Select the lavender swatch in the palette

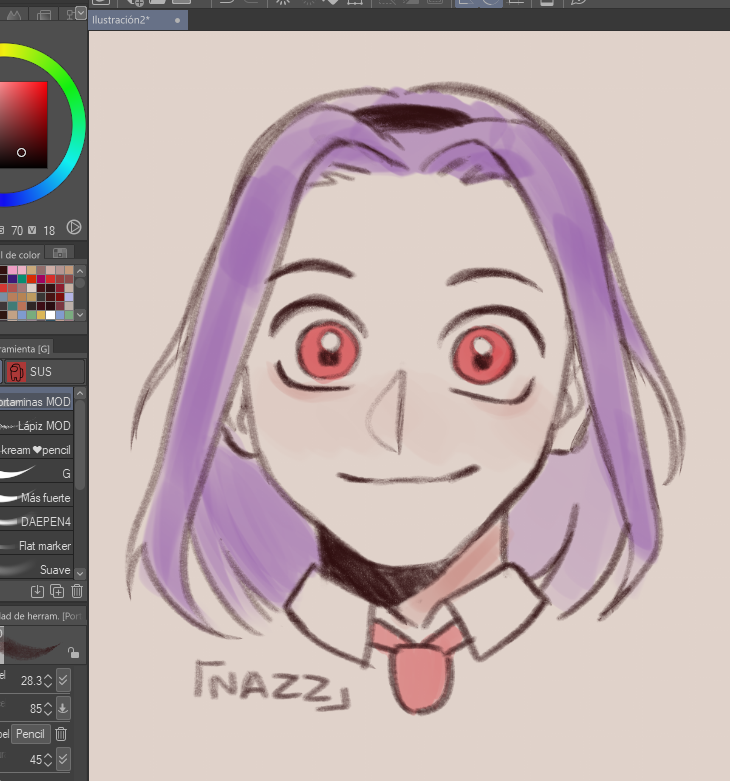tap(69, 297)
